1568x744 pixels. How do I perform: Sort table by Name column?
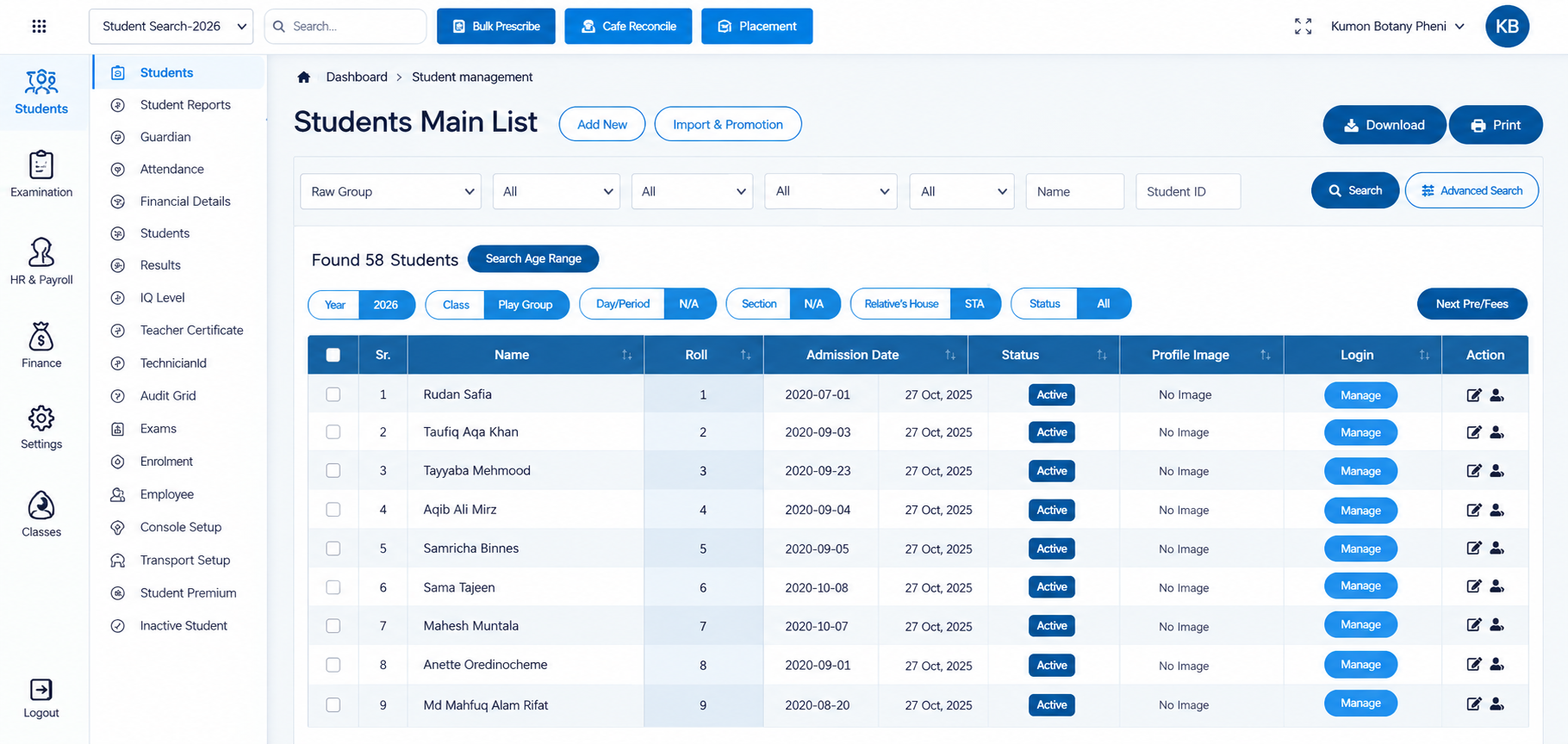626,355
